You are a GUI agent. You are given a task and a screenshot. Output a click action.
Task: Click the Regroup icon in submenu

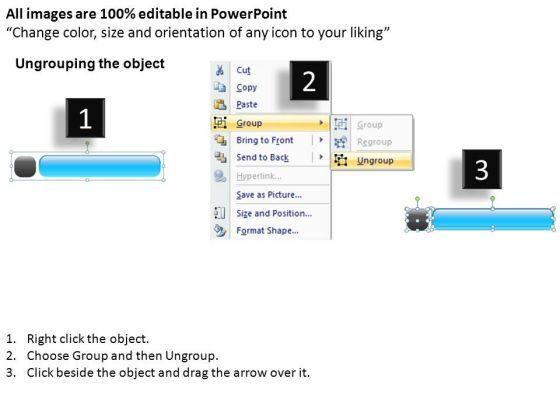click(x=340, y=142)
